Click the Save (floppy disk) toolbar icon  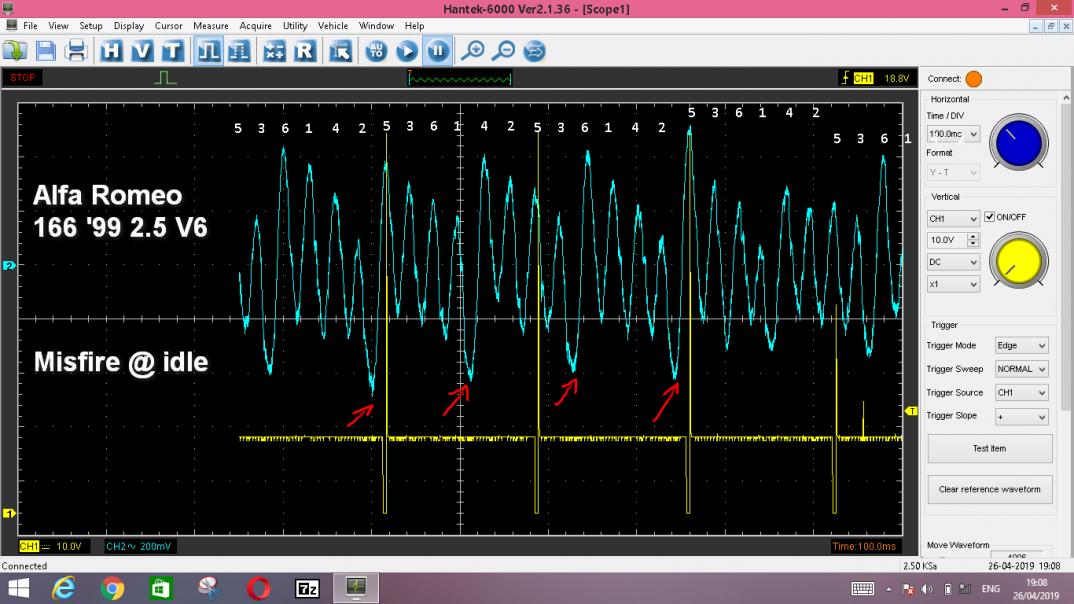(46, 51)
